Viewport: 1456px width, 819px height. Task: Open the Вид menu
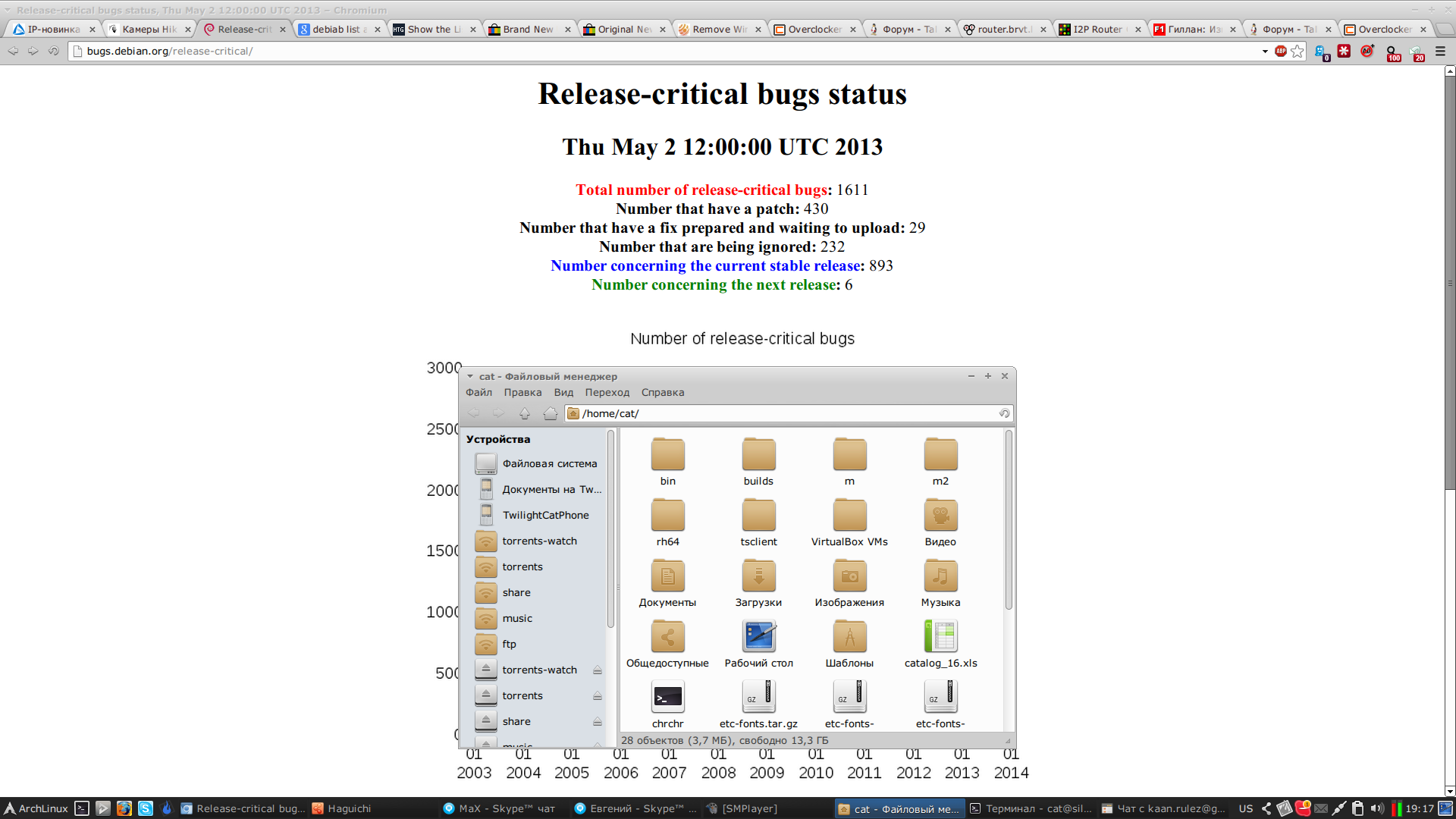tap(563, 393)
